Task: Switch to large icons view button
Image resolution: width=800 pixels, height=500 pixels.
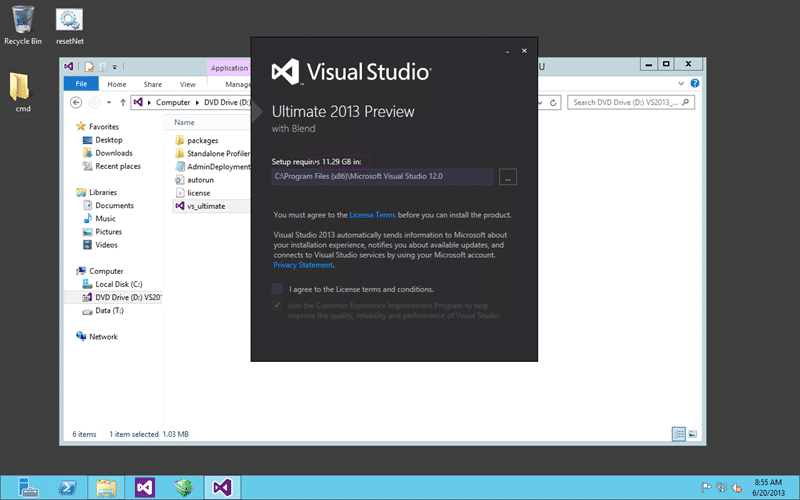Action: click(x=692, y=434)
